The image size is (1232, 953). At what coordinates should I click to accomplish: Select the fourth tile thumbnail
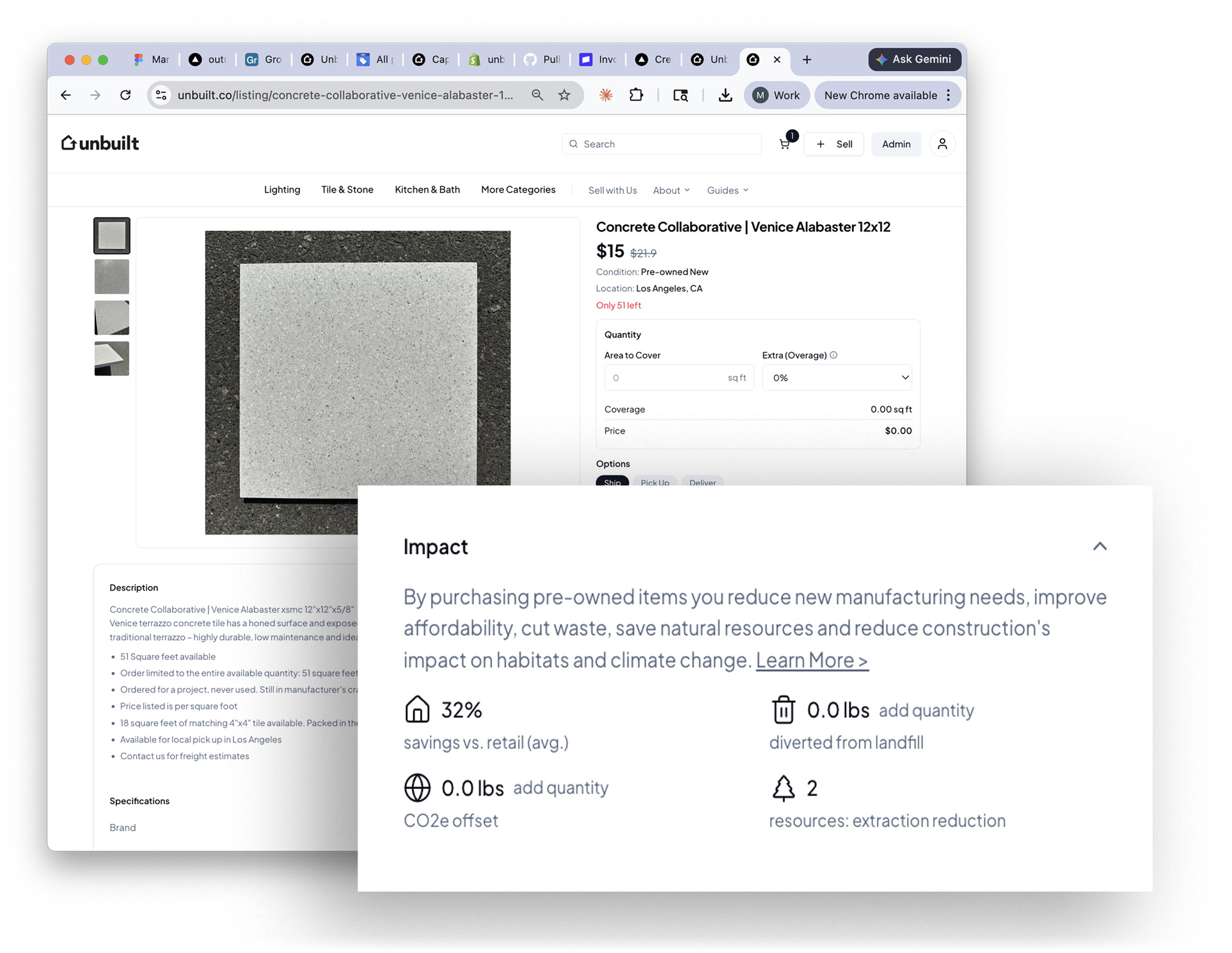112,358
